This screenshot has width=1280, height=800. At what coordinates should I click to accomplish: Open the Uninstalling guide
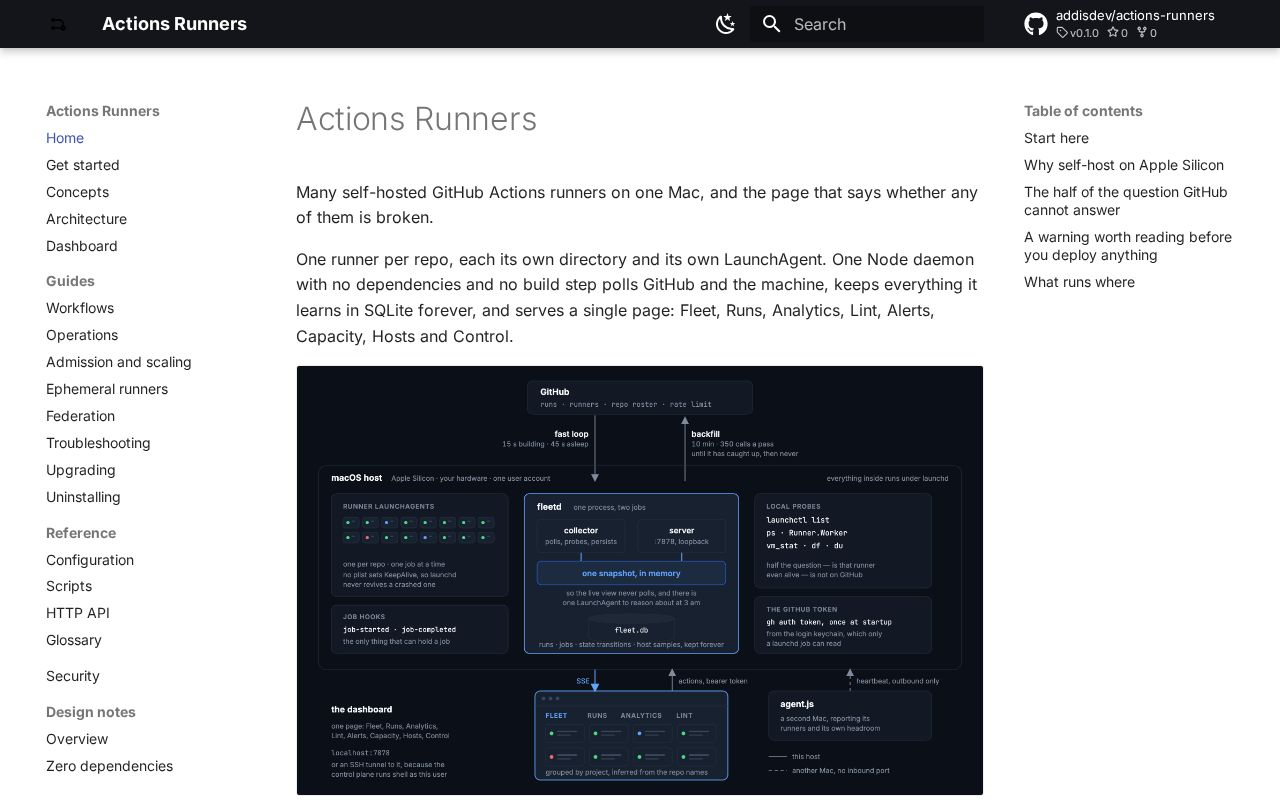tap(83, 497)
